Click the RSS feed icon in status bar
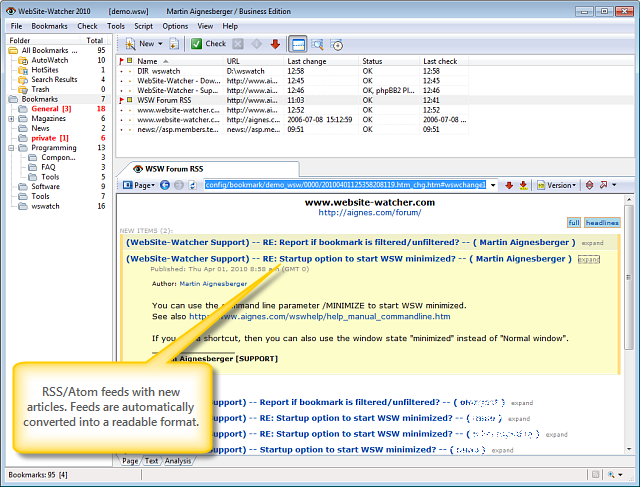640x487 pixels. pyautogui.click(x=596, y=475)
